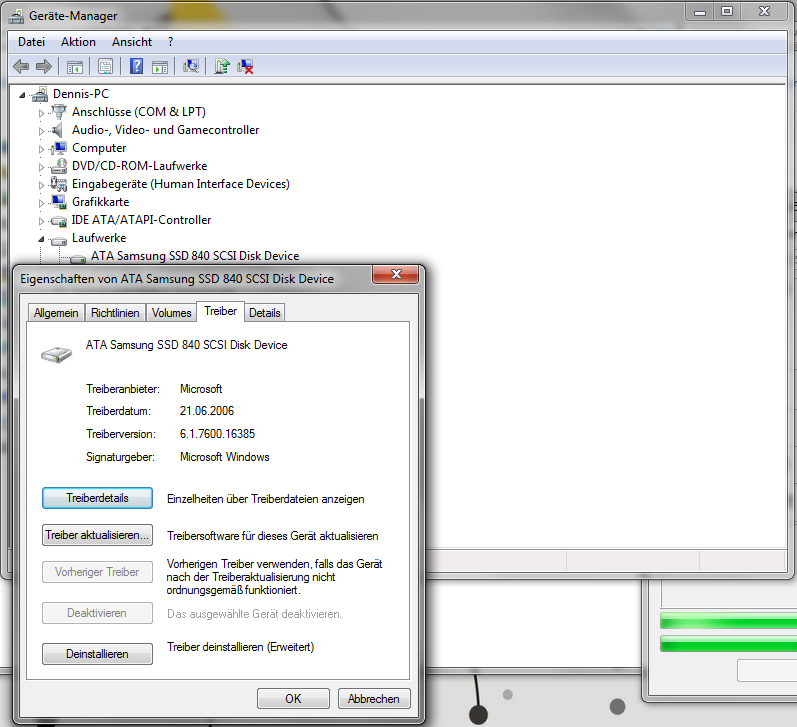
Task: Click the Deinstallieren button
Action: click(x=97, y=654)
